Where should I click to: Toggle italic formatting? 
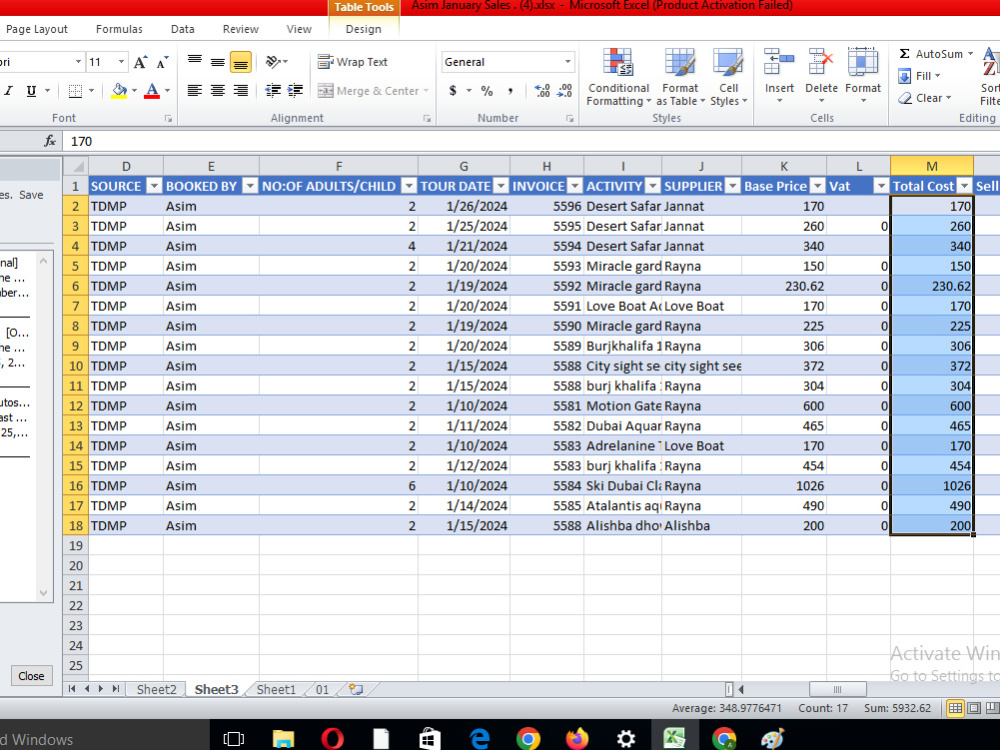coord(9,91)
